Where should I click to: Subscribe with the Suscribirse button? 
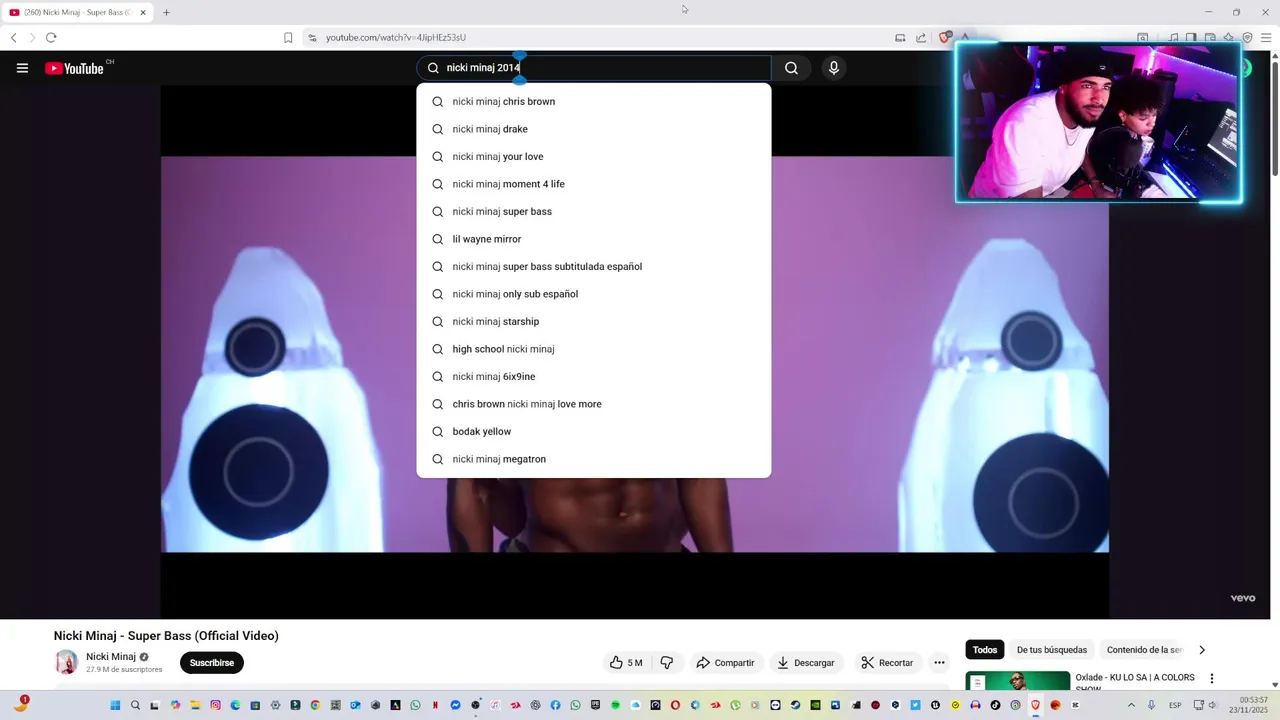point(212,663)
